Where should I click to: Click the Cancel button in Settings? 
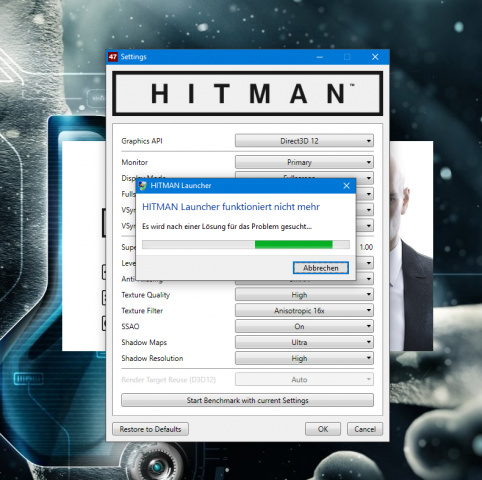pos(365,429)
